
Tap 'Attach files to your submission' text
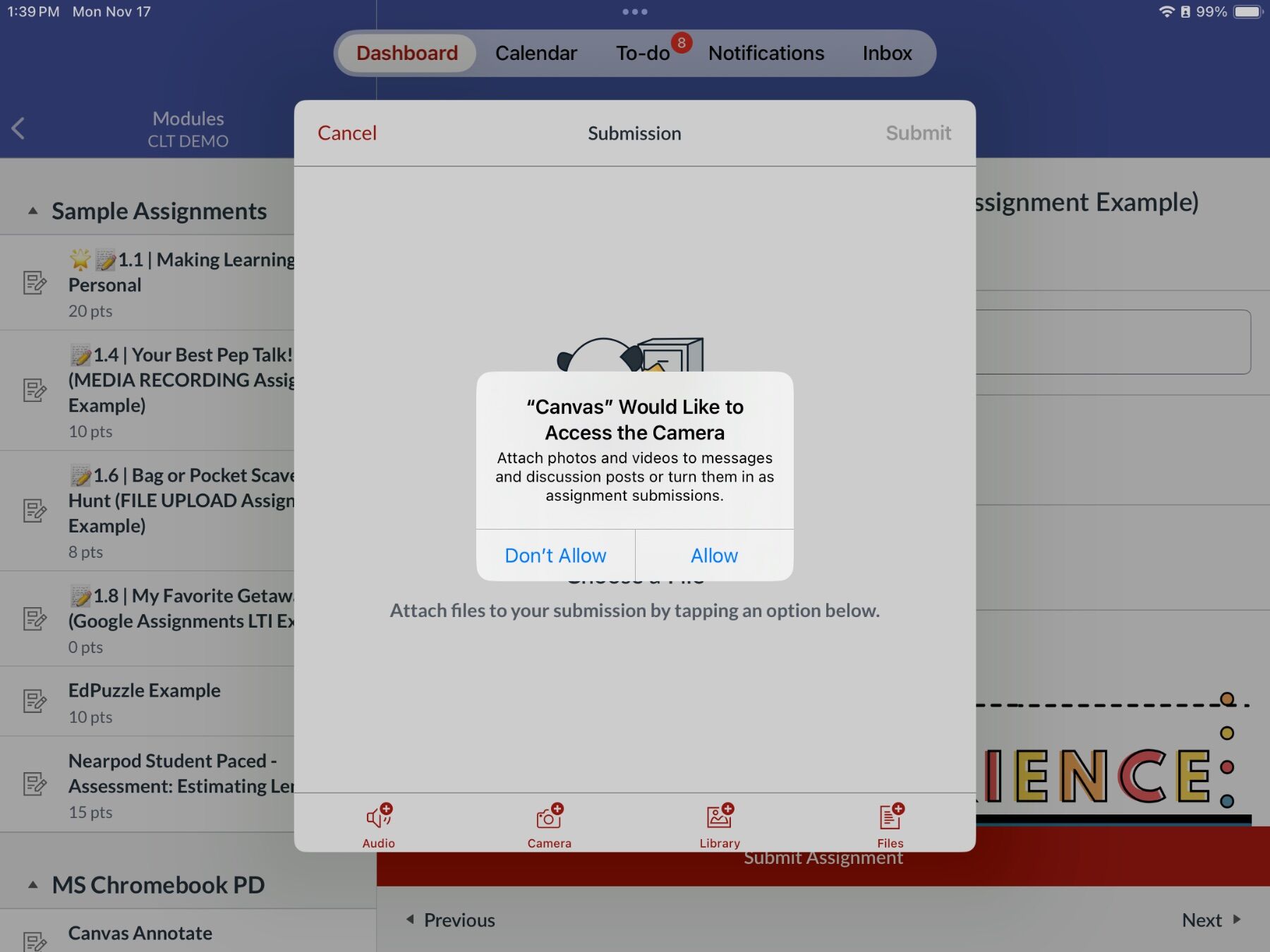pyautogui.click(x=634, y=611)
